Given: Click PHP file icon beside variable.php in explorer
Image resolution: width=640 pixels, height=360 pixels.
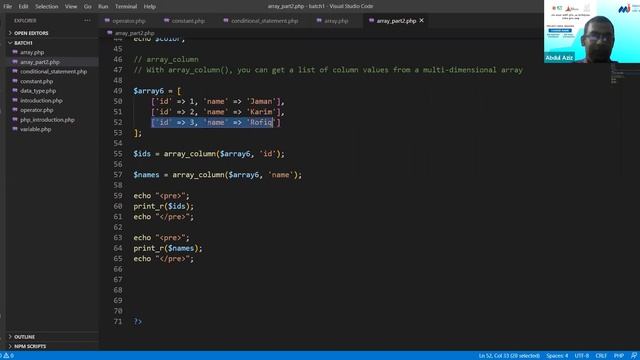Looking at the screenshot, I should (x=15, y=129).
